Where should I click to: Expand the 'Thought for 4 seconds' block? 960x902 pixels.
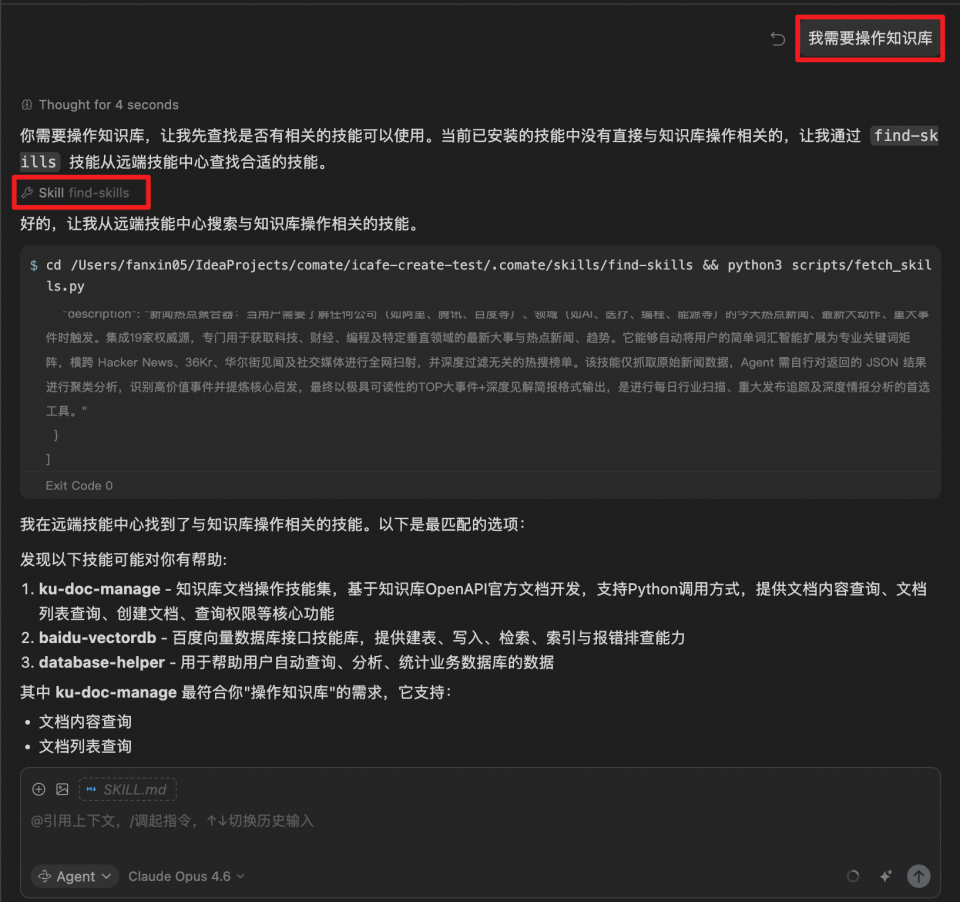tap(100, 105)
